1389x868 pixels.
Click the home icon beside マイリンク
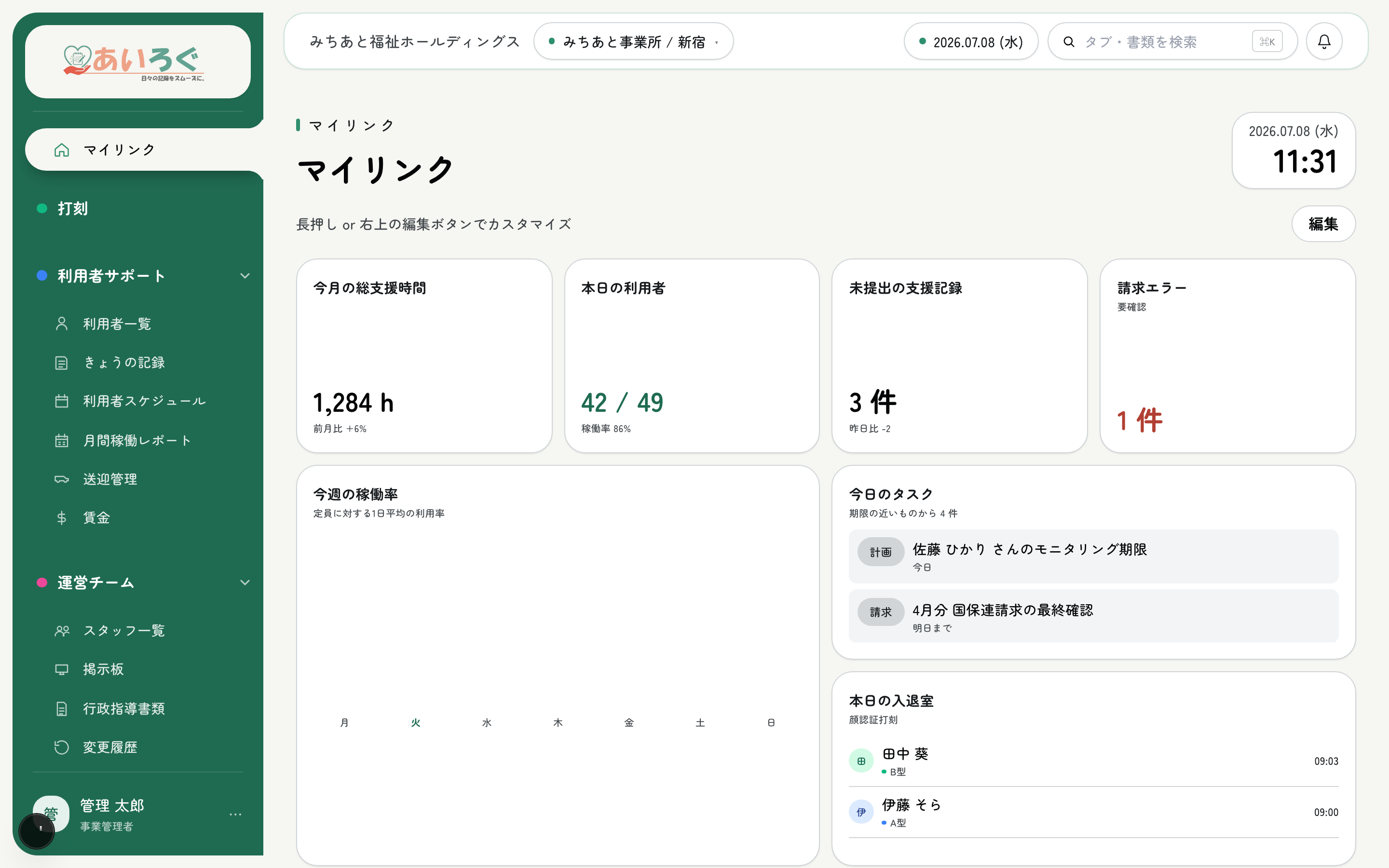[61, 150]
